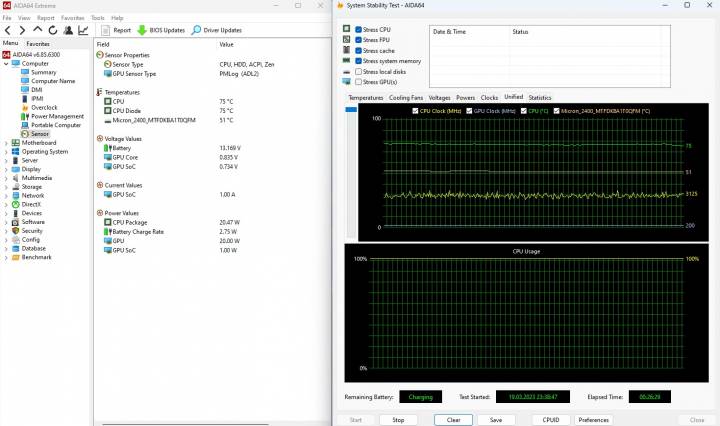Open the user favorites person icon in toolbar

68,30
